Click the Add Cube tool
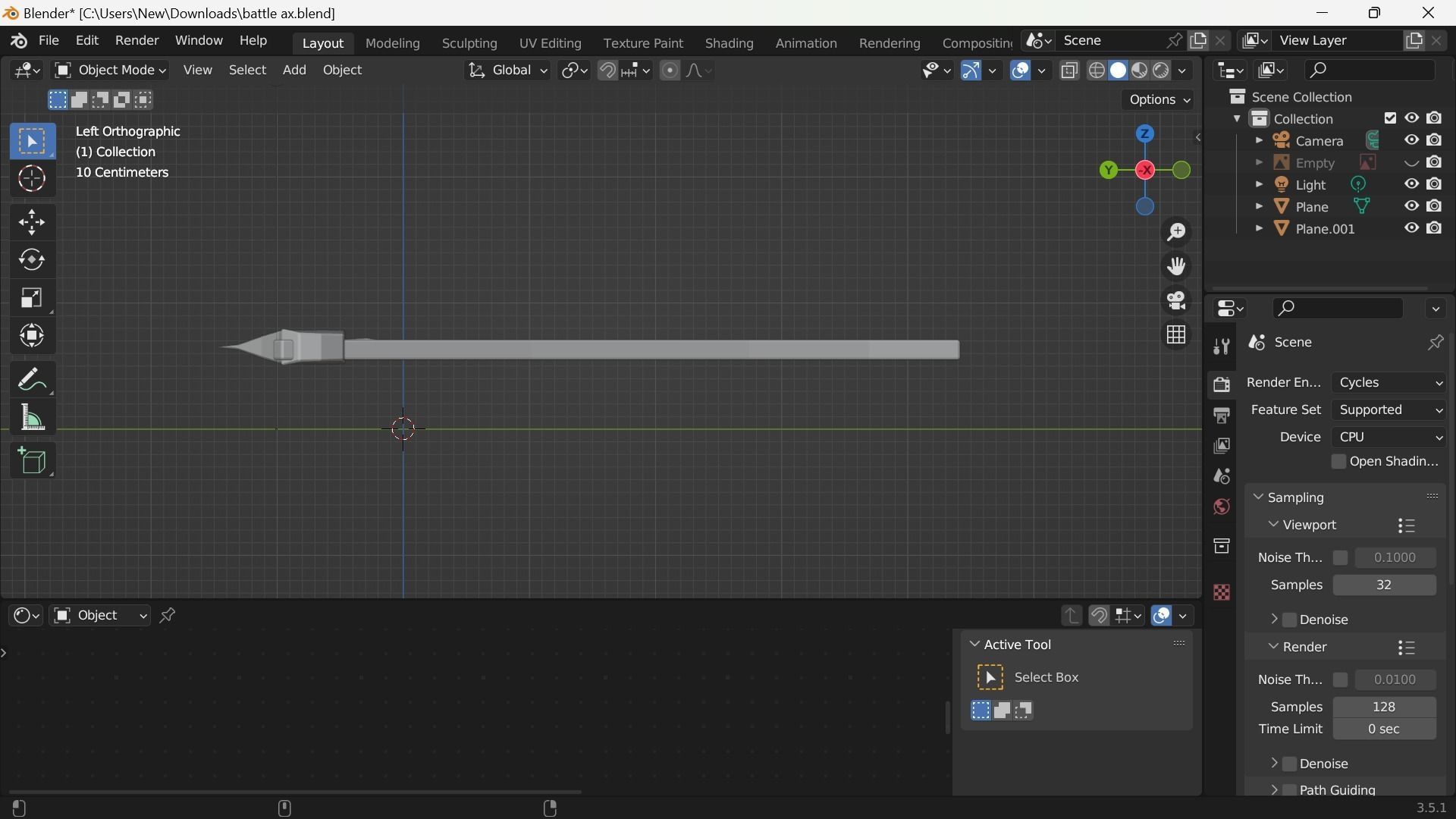Screen dimensions: 1456x819 32,460
